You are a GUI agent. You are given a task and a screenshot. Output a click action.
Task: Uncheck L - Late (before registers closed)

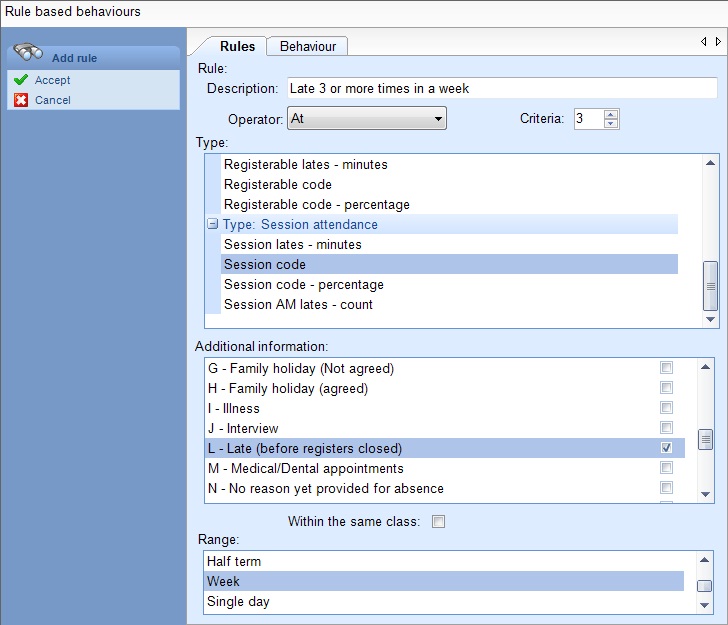666,448
